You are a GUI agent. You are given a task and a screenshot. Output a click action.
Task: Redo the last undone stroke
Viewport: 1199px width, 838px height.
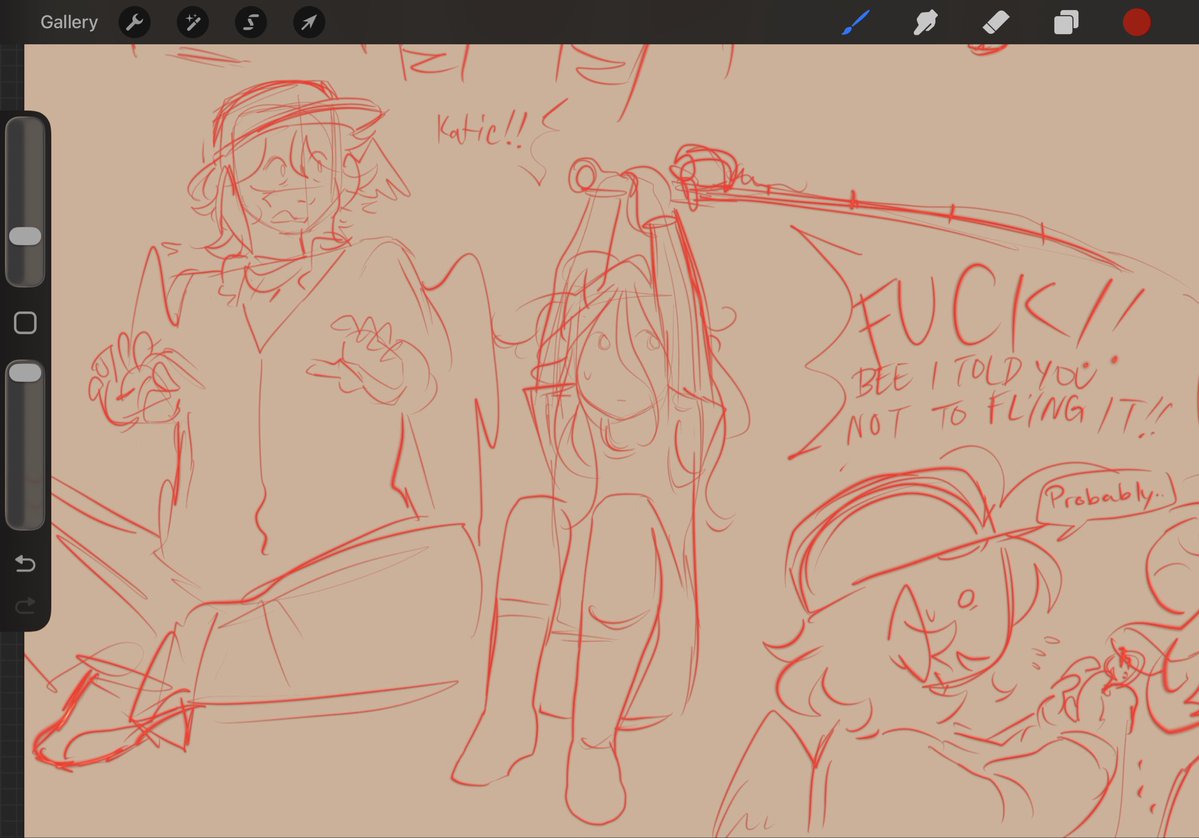[25, 606]
